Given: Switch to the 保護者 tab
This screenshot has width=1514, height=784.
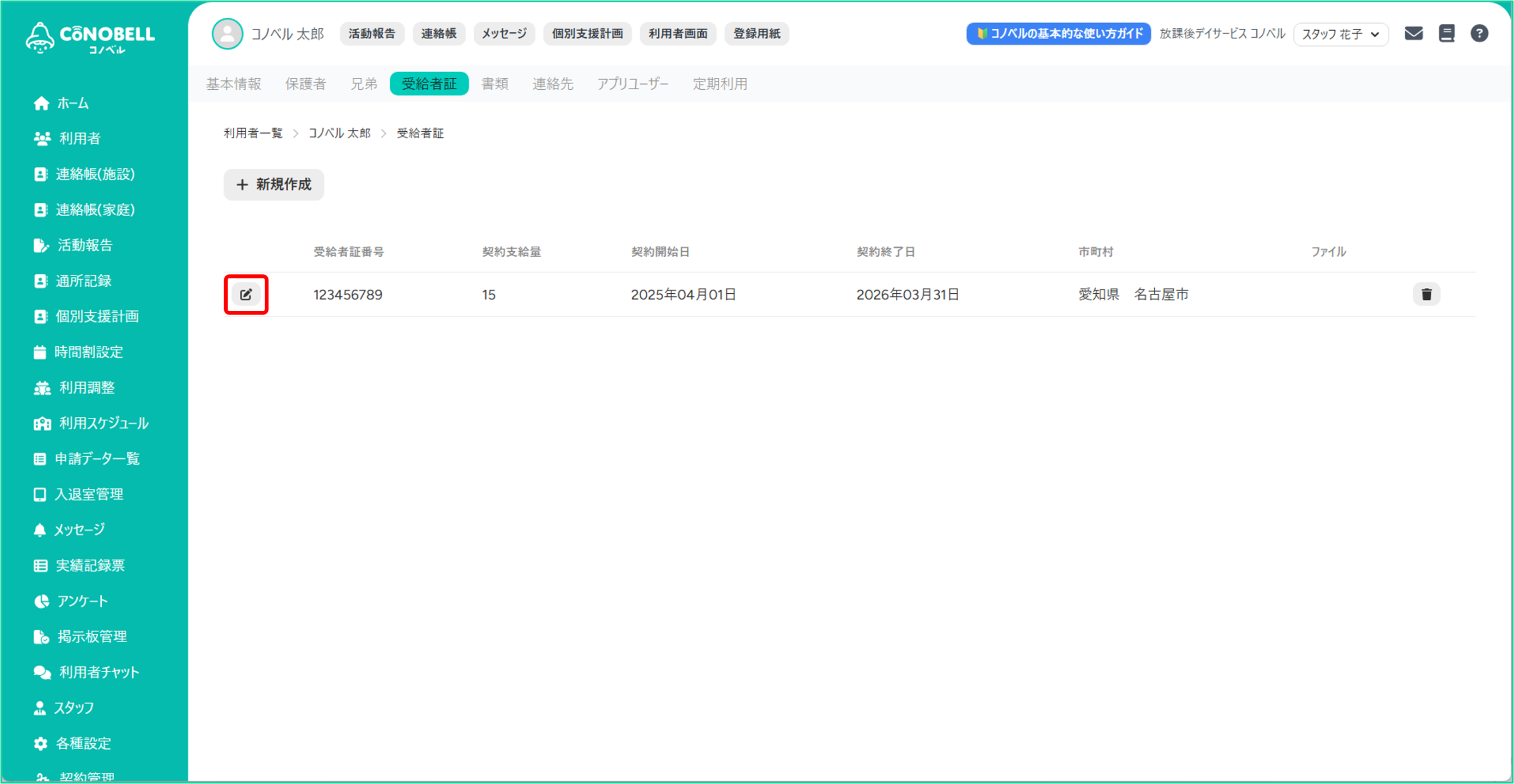Looking at the screenshot, I should (305, 84).
